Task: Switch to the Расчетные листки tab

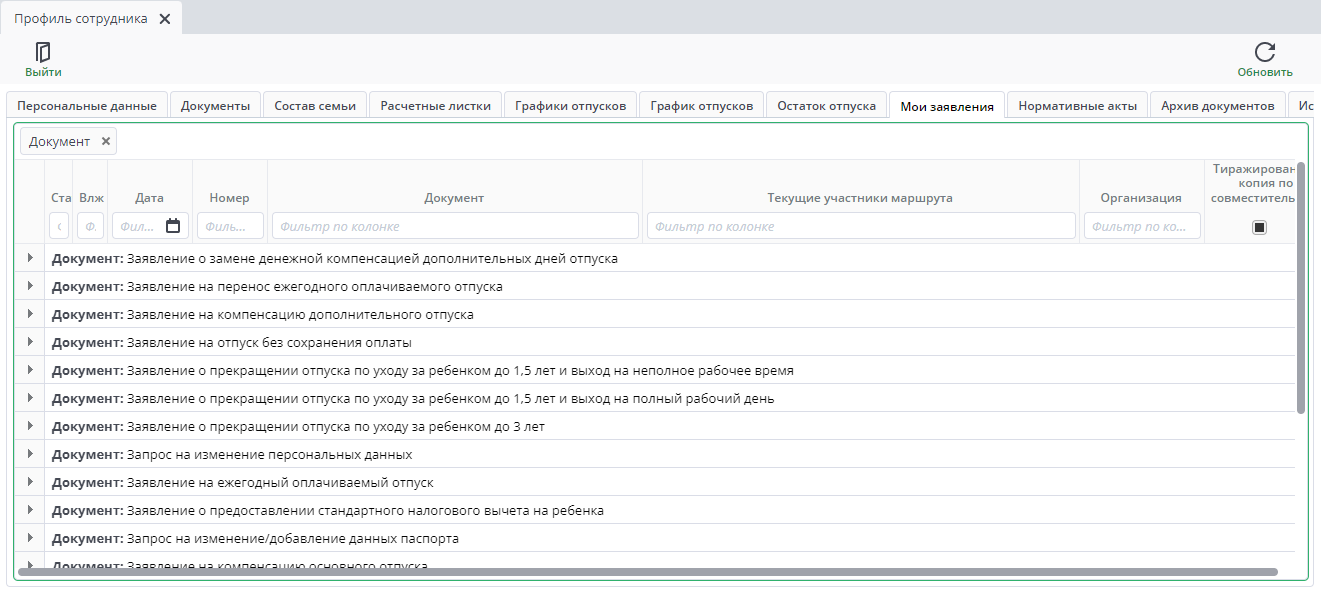Action: point(435,106)
